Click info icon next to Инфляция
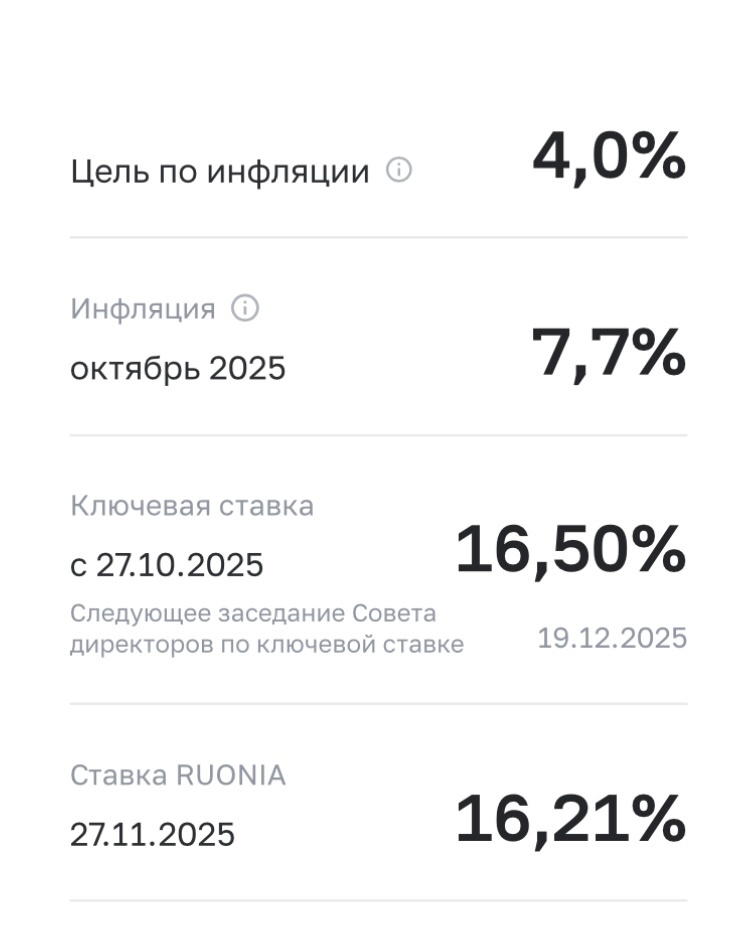Image resolution: width=753 pixels, height=926 pixels. [244, 309]
